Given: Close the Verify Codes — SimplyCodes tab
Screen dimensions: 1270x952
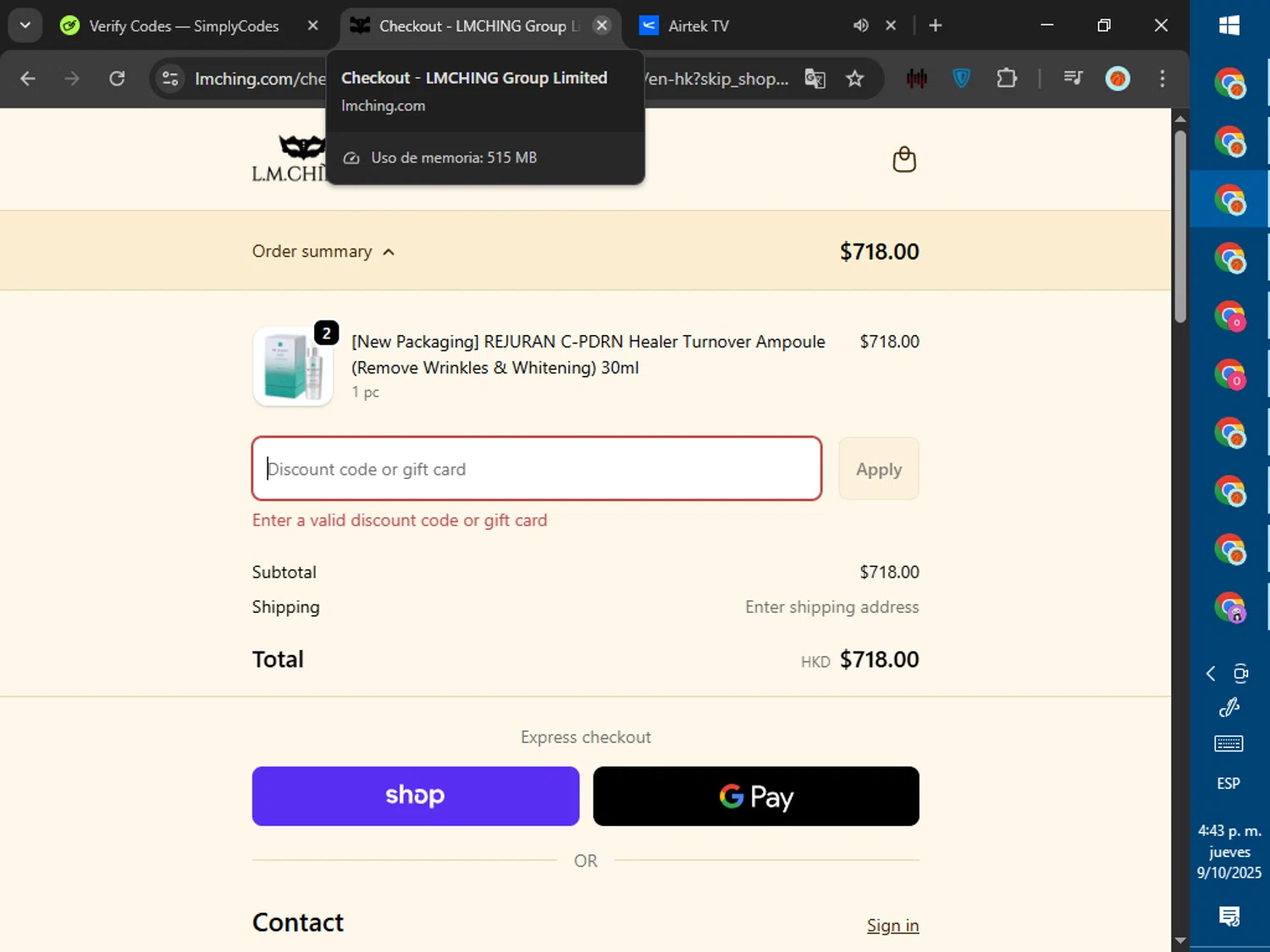Looking at the screenshot, I should point(312,25).
